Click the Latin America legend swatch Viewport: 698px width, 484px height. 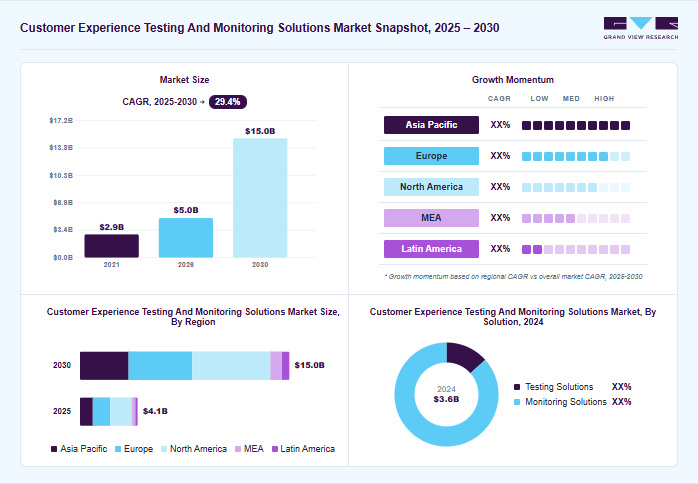coord(275,449)
